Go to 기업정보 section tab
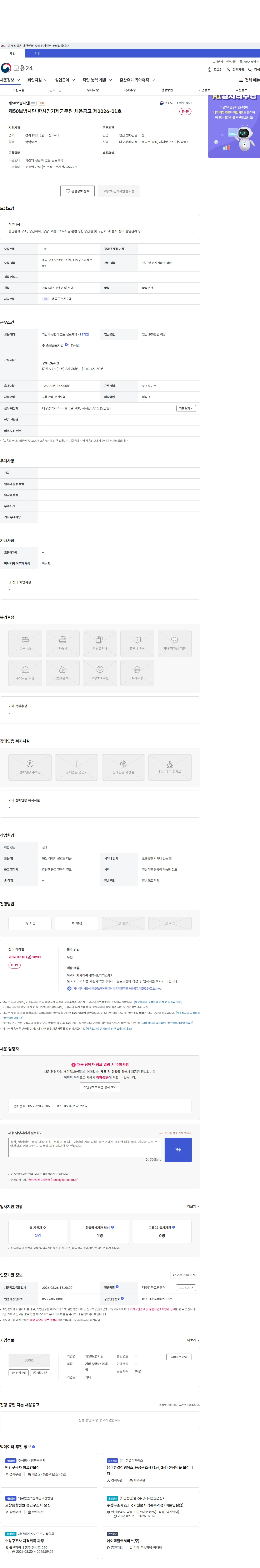Screen dimensions: 260x1568 [204, 90]
